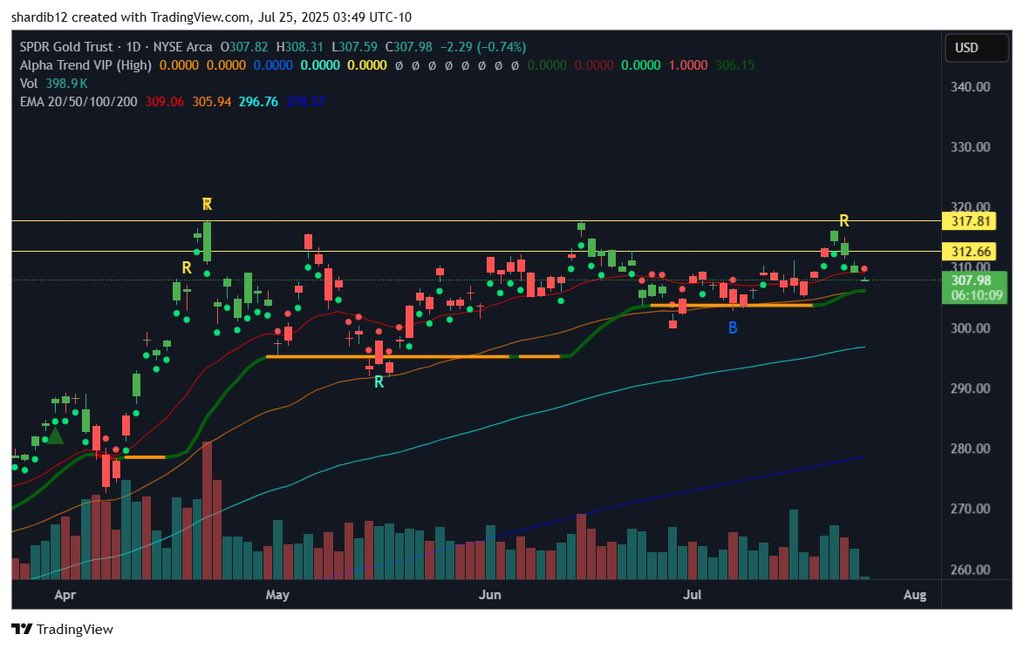Open the USD currency selector
The height and width of the screenshot is (648, 1024).
click(976, 48)
